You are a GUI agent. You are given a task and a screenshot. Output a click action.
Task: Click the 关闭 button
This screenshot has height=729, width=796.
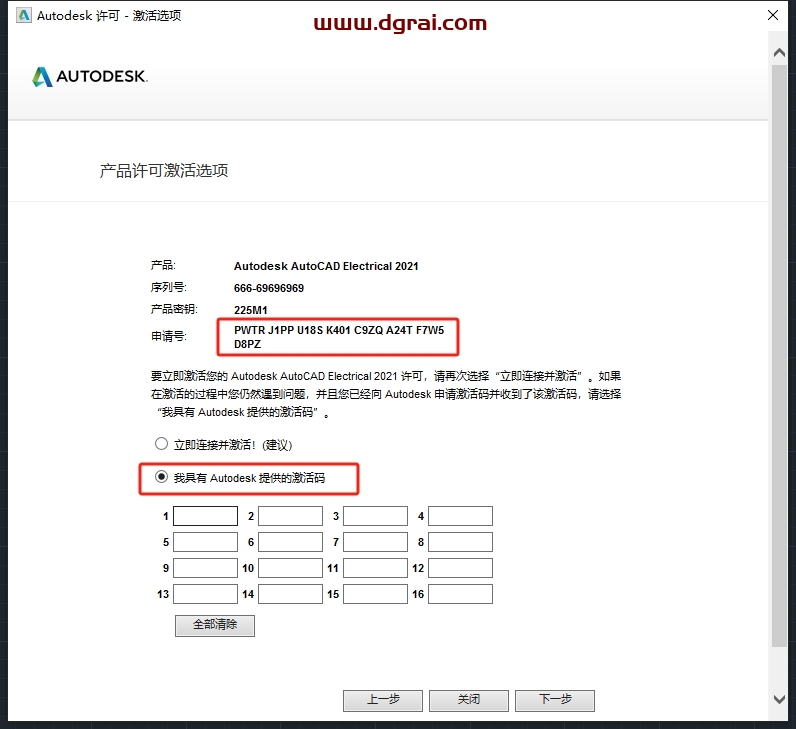click(x=469, y=701)
